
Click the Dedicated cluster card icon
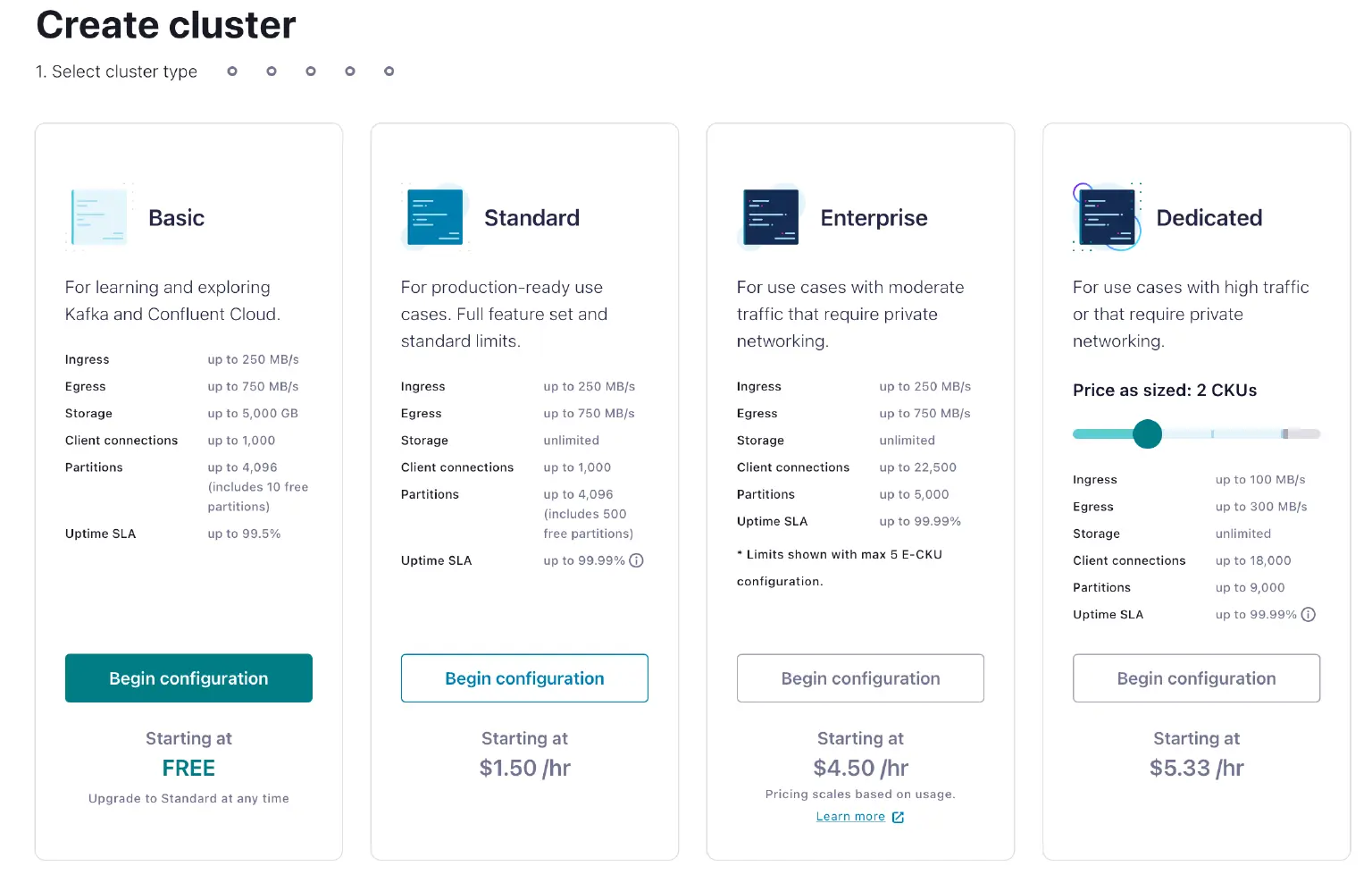(1106, 216)
